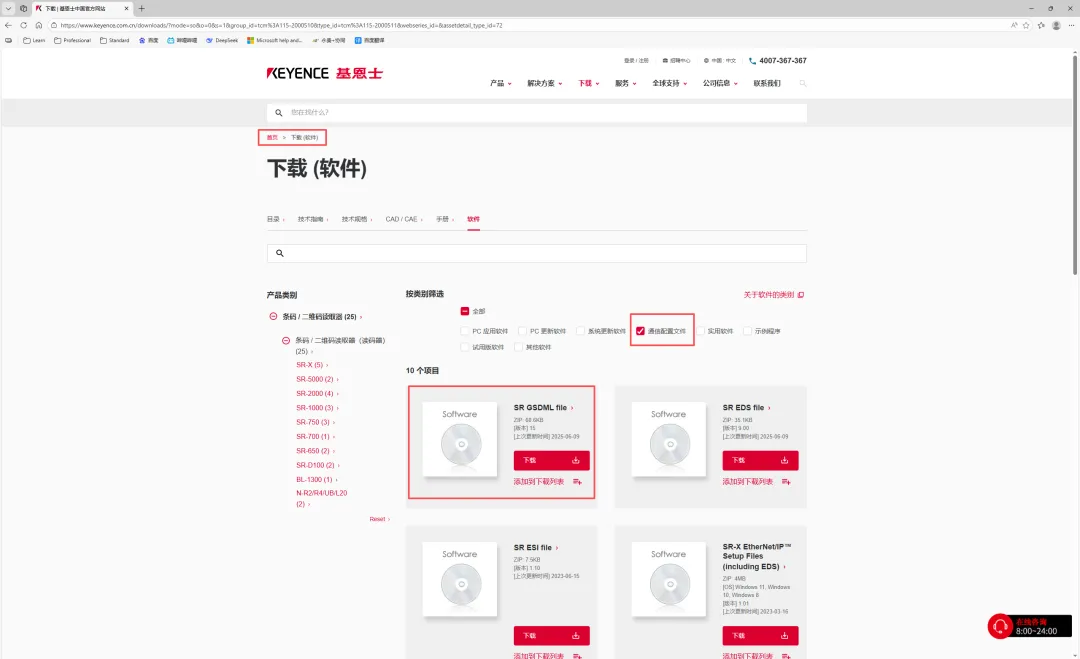
Task: Switch to the 技术规格 tab
Action: (357, 219)
